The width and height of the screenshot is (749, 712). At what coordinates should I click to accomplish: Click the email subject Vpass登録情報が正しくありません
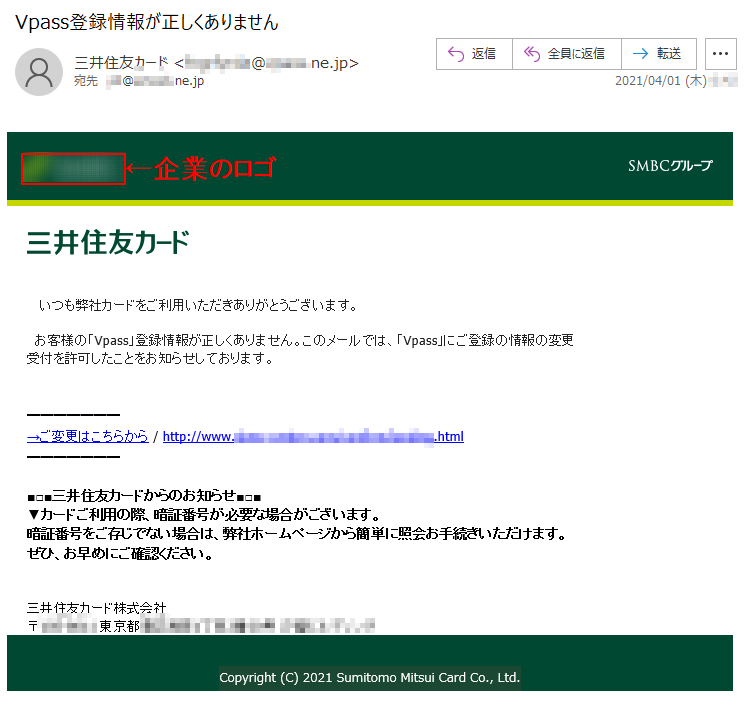pyautogui.click(x=147, y=22)
